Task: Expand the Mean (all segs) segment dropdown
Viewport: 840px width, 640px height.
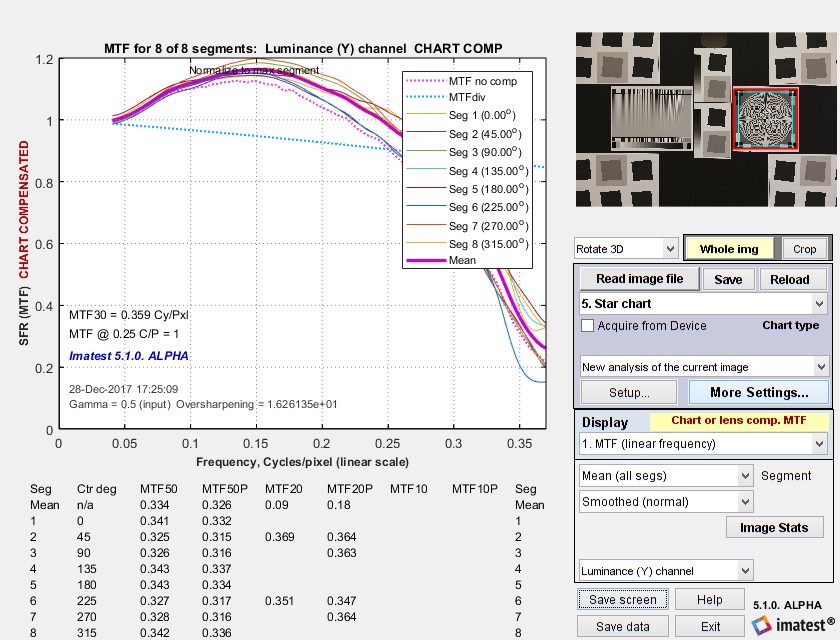Action: pos(666,476)
